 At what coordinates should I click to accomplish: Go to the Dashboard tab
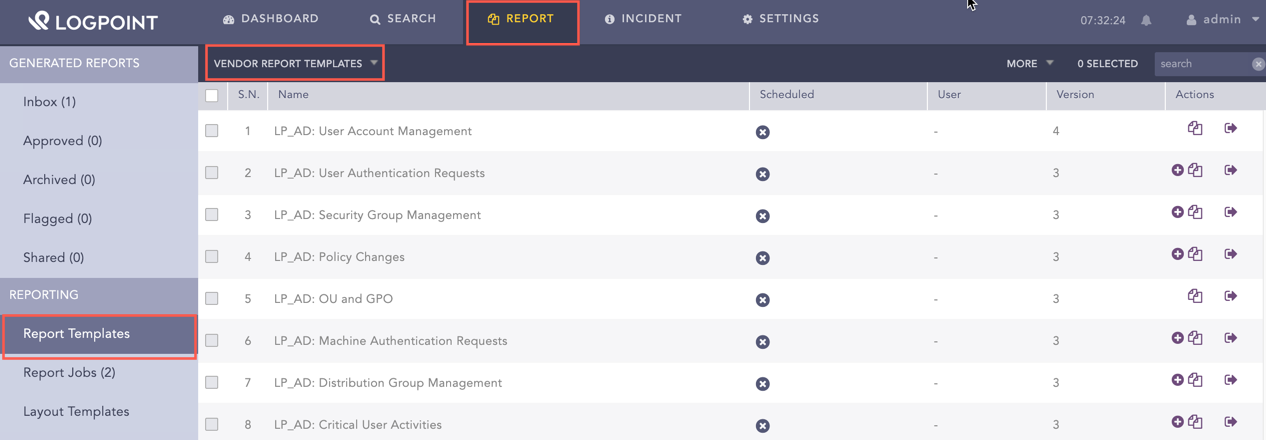[x=271, y=19]
